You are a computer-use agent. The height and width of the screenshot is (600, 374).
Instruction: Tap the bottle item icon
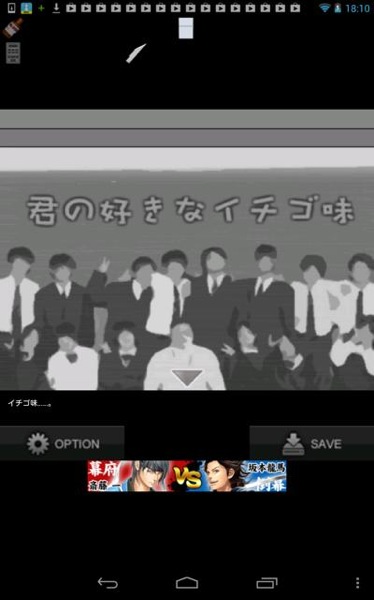click(x=13, y=28)
